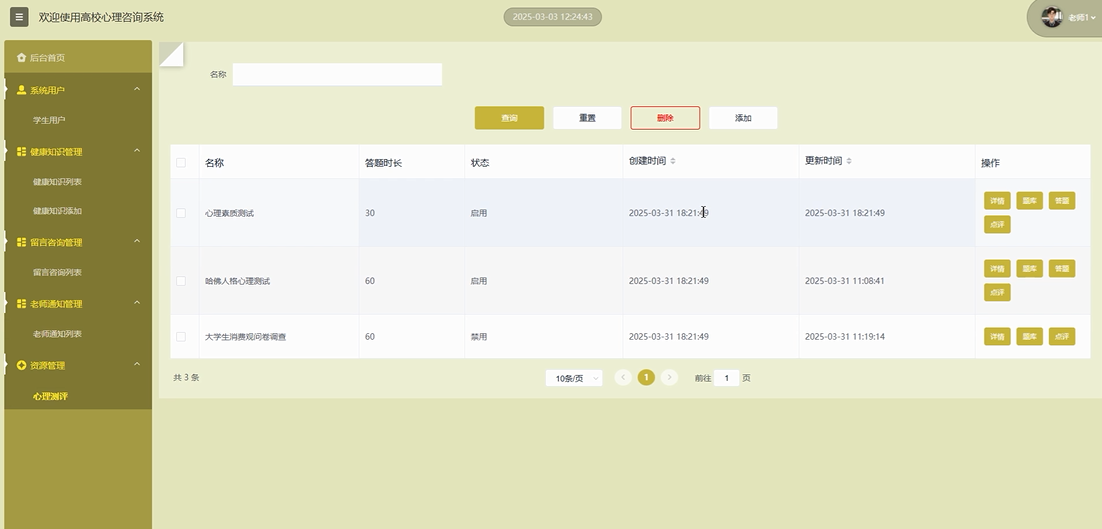This screenshot has width=1102, height=529.
Task: Click the hamburger menu icon in header
Action: (20, 17)
